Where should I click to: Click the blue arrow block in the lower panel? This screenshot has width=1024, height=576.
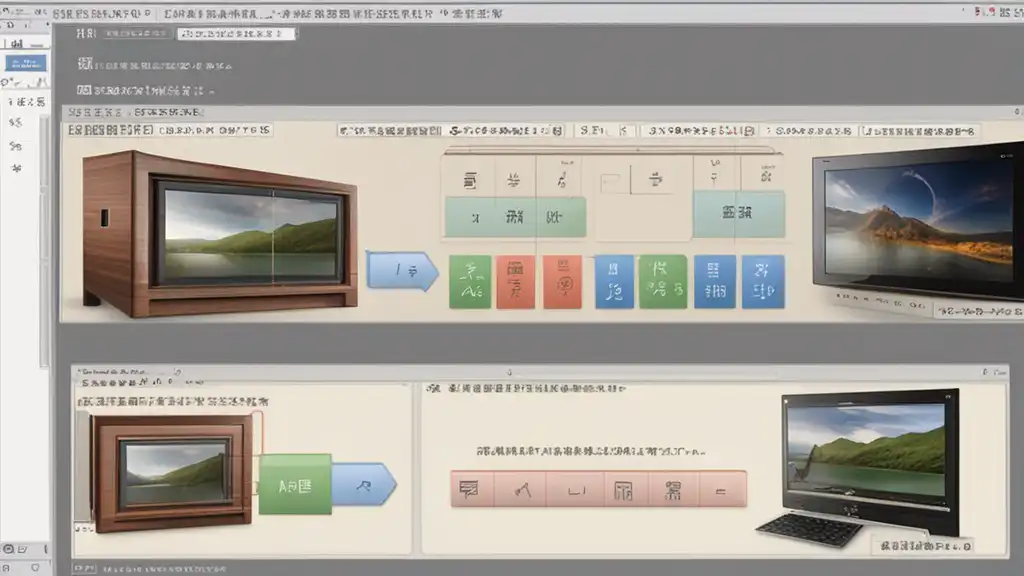[x=364, y=485]
